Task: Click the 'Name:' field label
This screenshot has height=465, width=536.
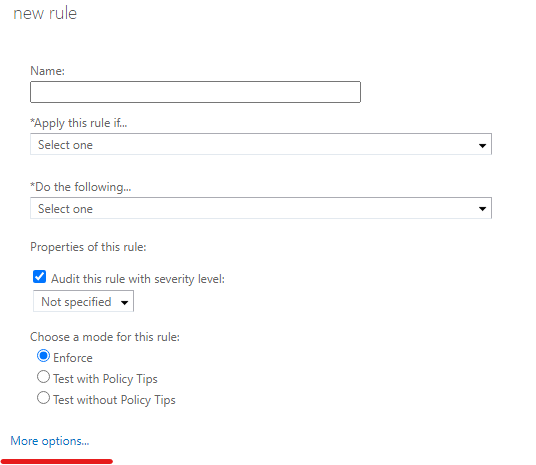Action: 48,71
